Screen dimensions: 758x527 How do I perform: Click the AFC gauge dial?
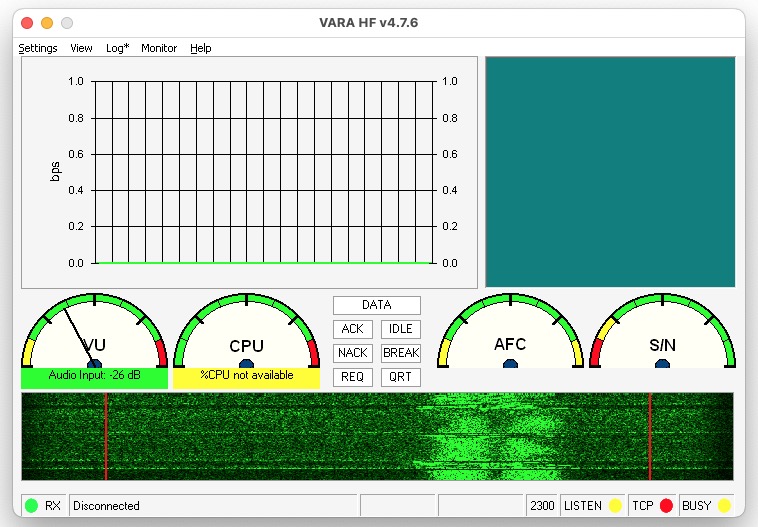pyautogui.click(x=510, y=334)
